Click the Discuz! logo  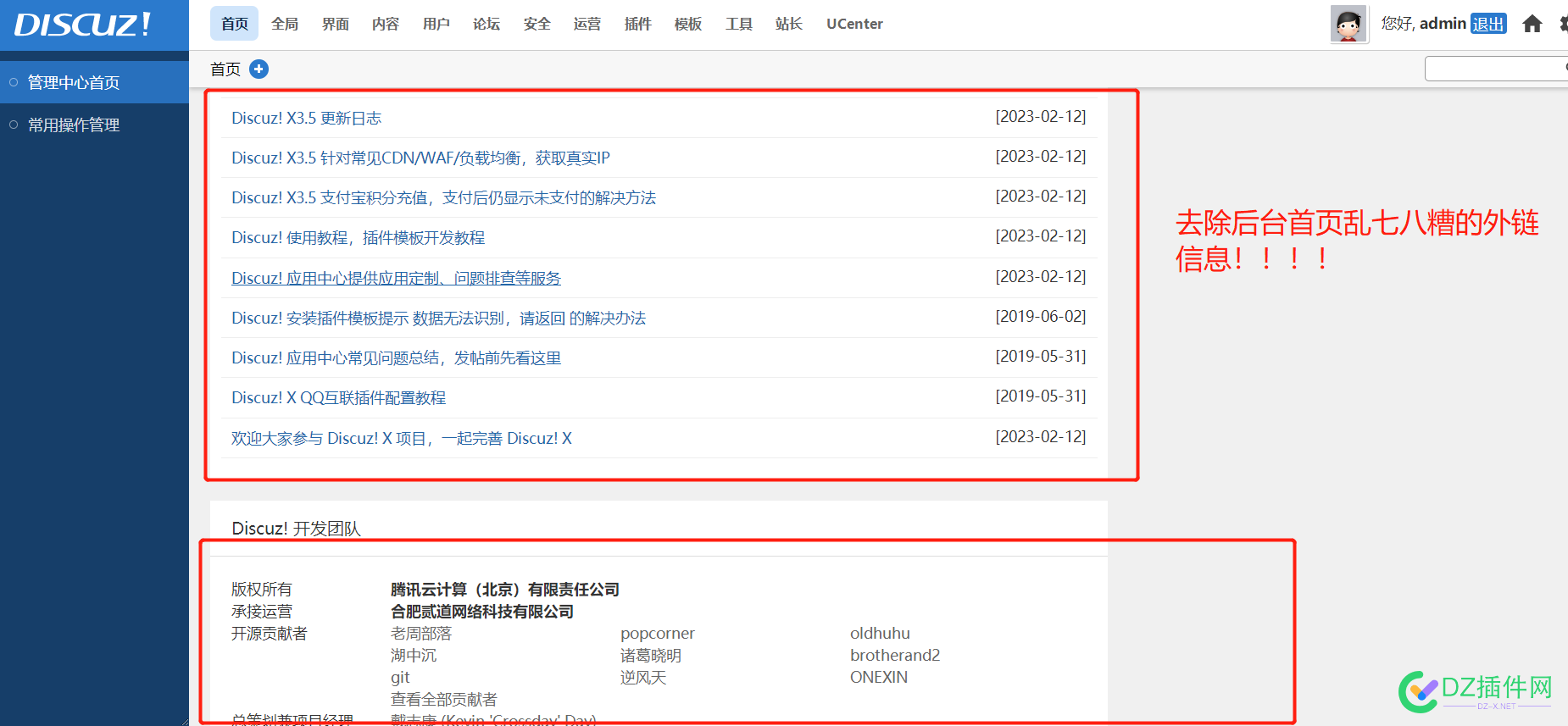(x=82, y=25)
